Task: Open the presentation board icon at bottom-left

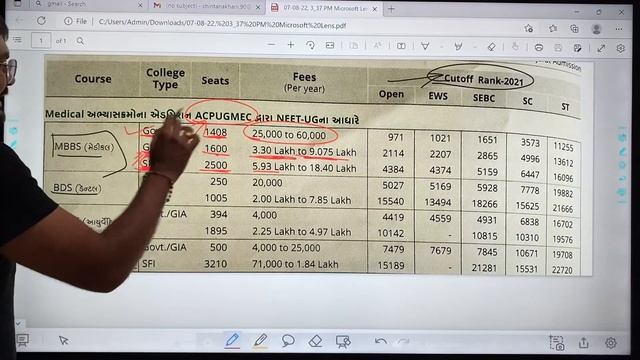Action: pos(22,340)
